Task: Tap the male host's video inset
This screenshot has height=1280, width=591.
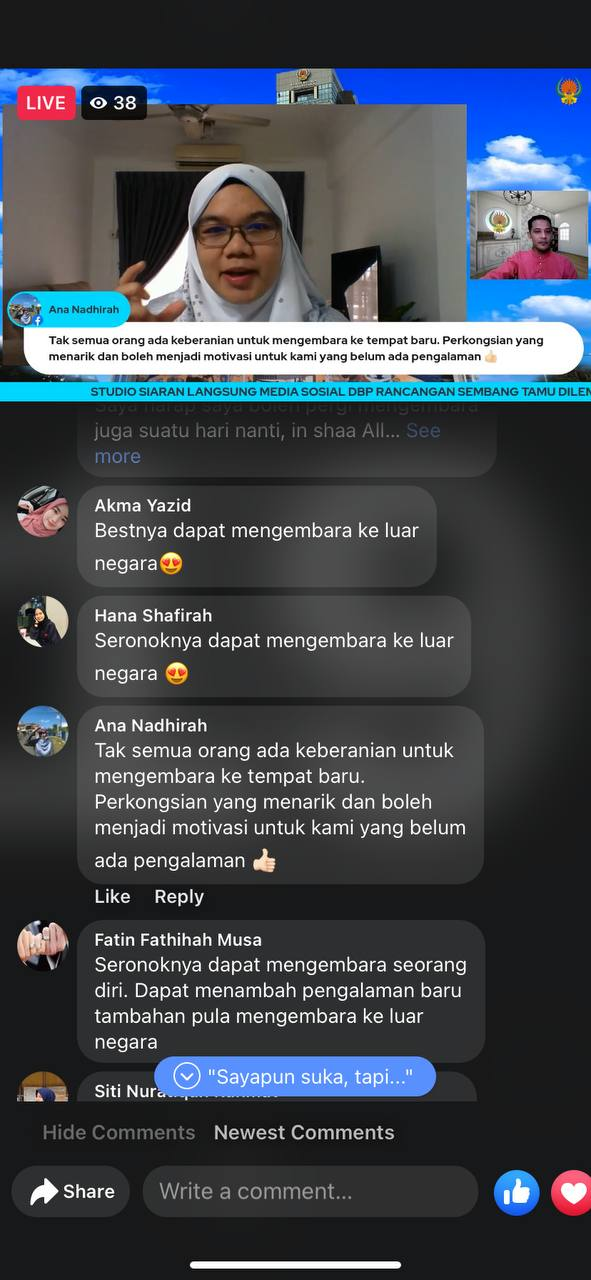Action: click(529, 235)
